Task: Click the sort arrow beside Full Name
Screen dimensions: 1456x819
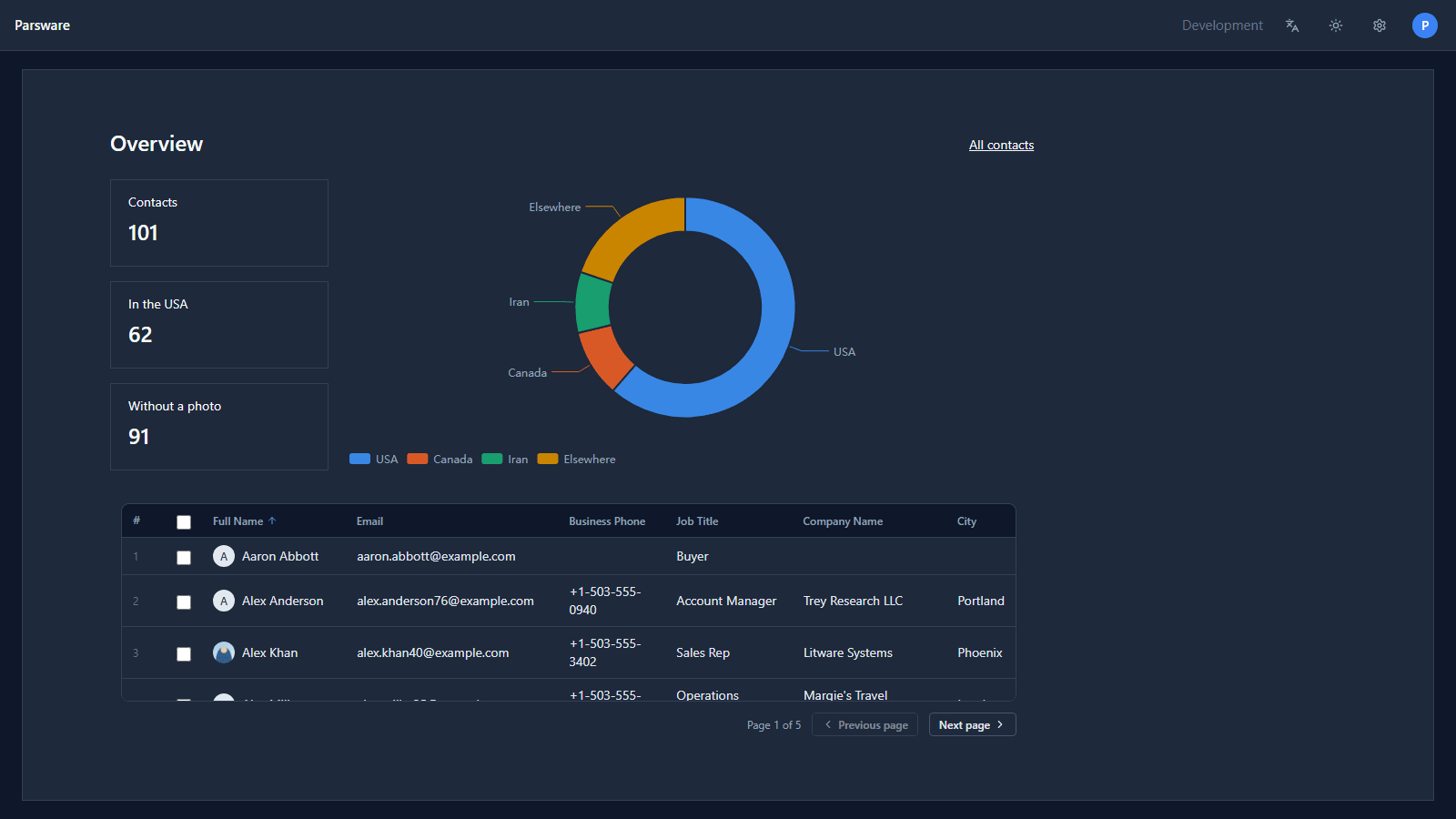Action: tap(272, 521)
